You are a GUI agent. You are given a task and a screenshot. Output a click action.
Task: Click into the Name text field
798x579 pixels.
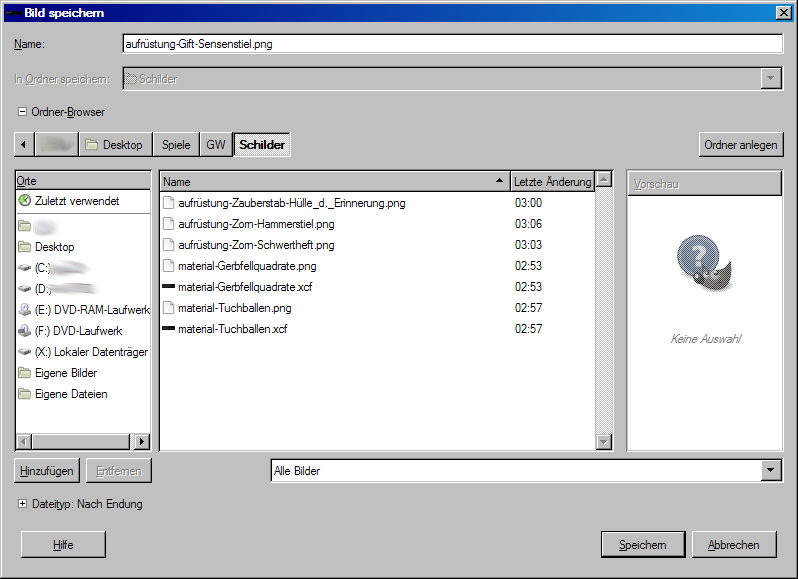450,44
